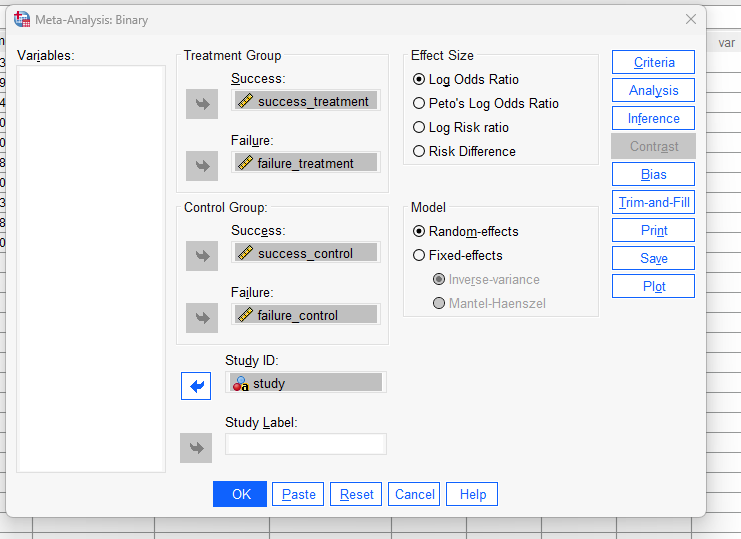The height and width of the screenshot is (539, 741).
Task: Click the Control Success transfer arrow button
Action: (x=202, y=255)
